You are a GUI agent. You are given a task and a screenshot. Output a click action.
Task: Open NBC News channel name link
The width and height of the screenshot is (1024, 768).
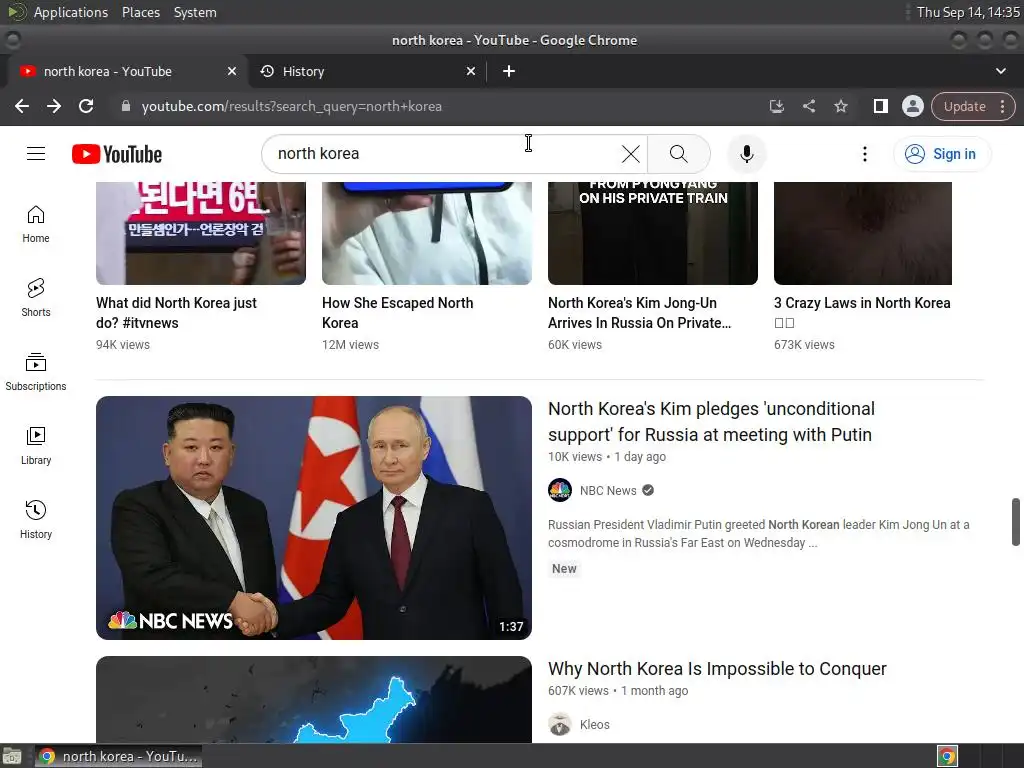[608, 490]
